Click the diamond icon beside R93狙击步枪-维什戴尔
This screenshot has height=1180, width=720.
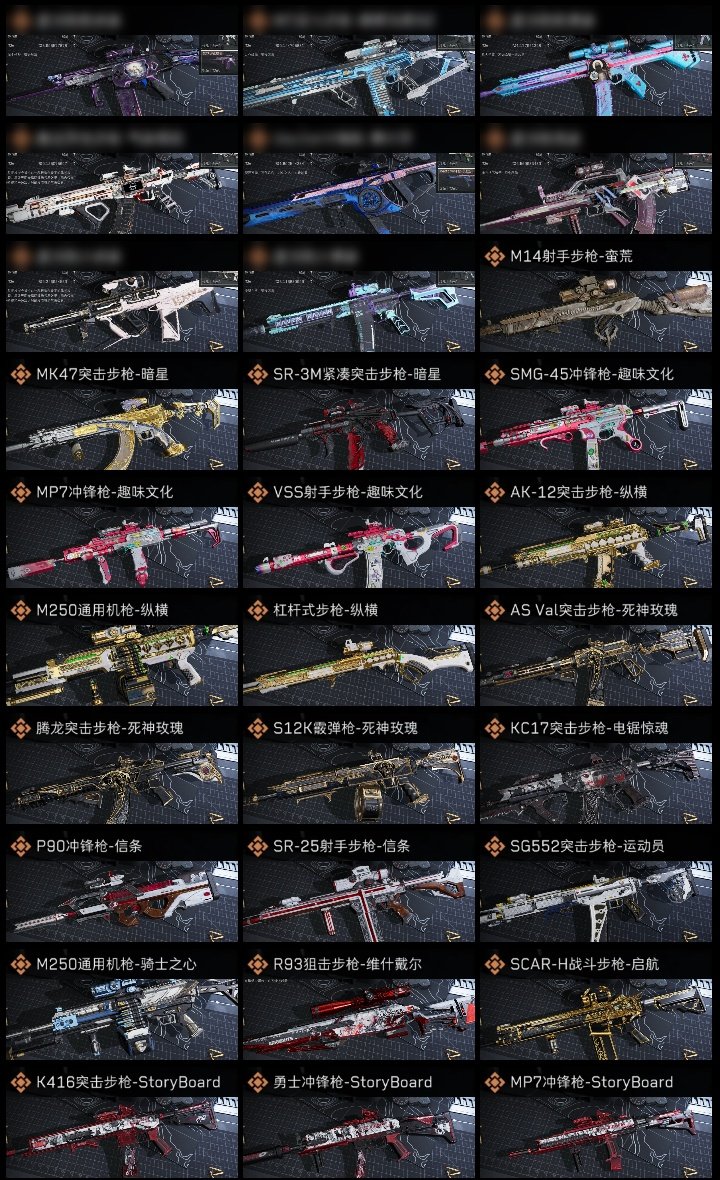[x=257, y=964]
